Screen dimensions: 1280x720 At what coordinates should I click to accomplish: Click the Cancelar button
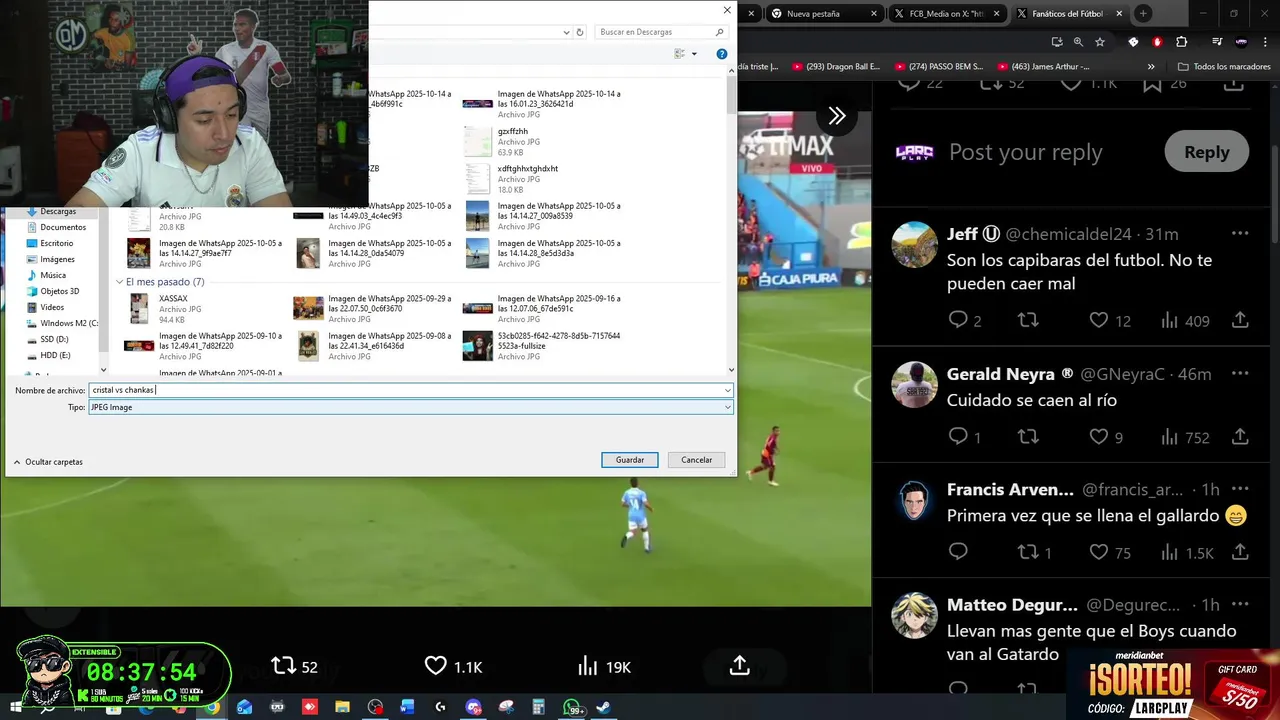[697, 460]
